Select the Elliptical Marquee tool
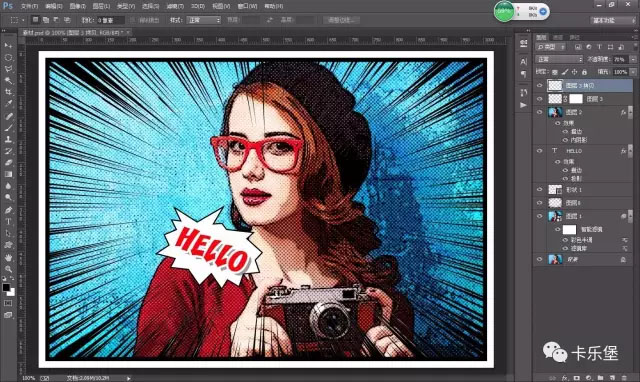This screenshot has width=640, height=382. pyautogui.click(x=8, y=58)
